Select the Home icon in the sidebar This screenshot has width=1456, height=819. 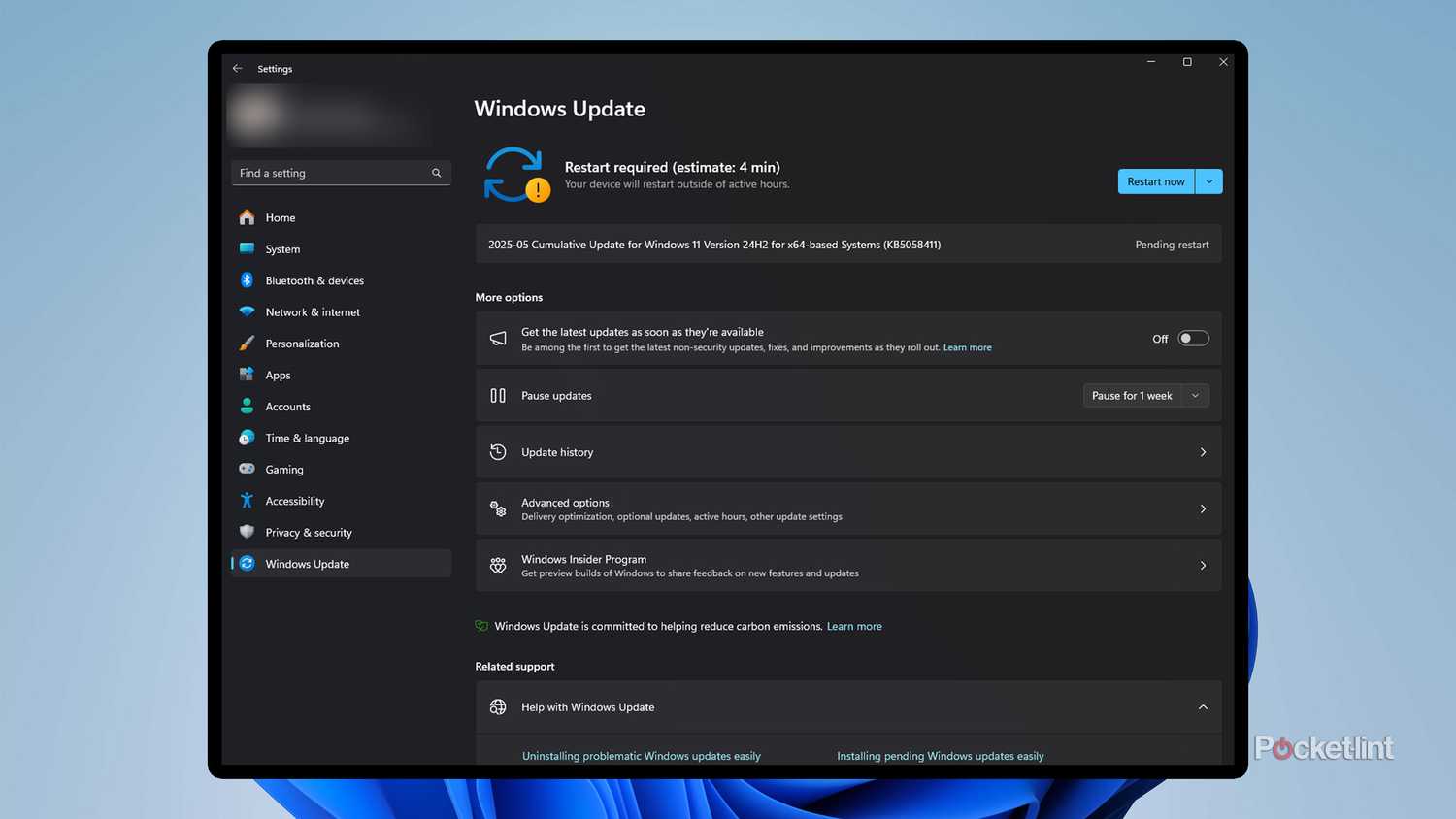click(x=247, y=217)
